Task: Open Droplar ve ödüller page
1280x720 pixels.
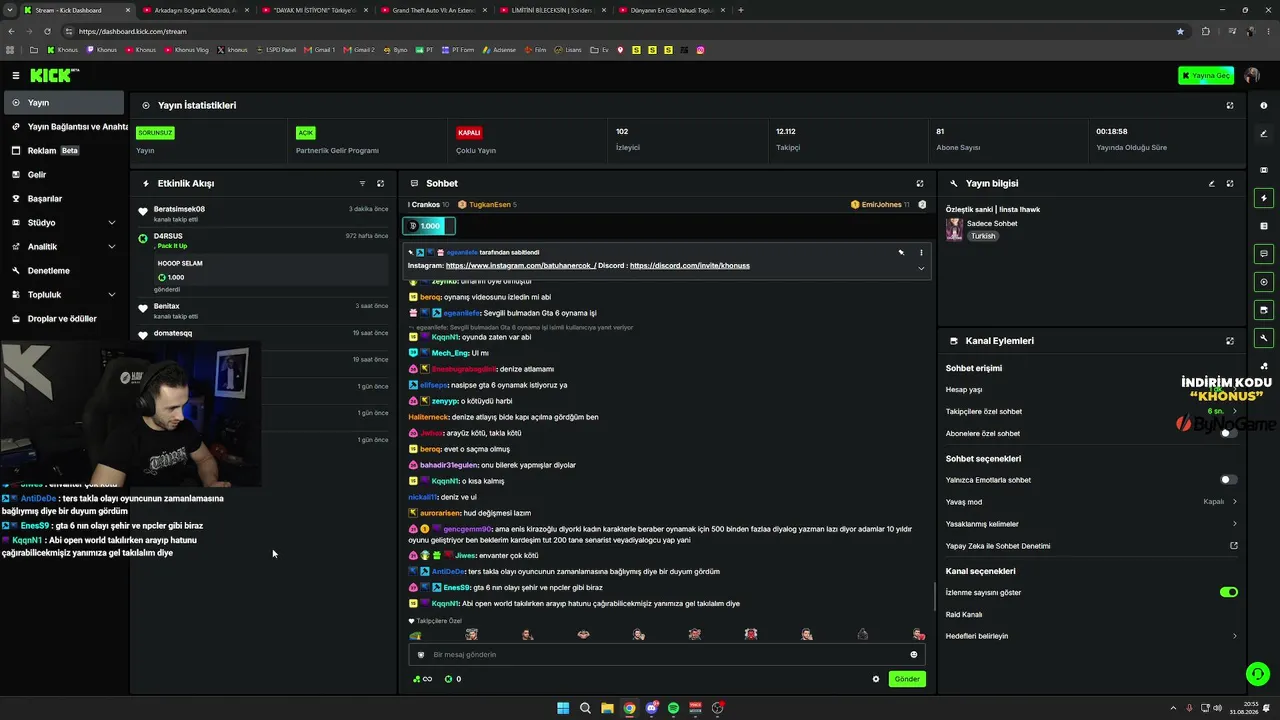Action: click(64, 319)
